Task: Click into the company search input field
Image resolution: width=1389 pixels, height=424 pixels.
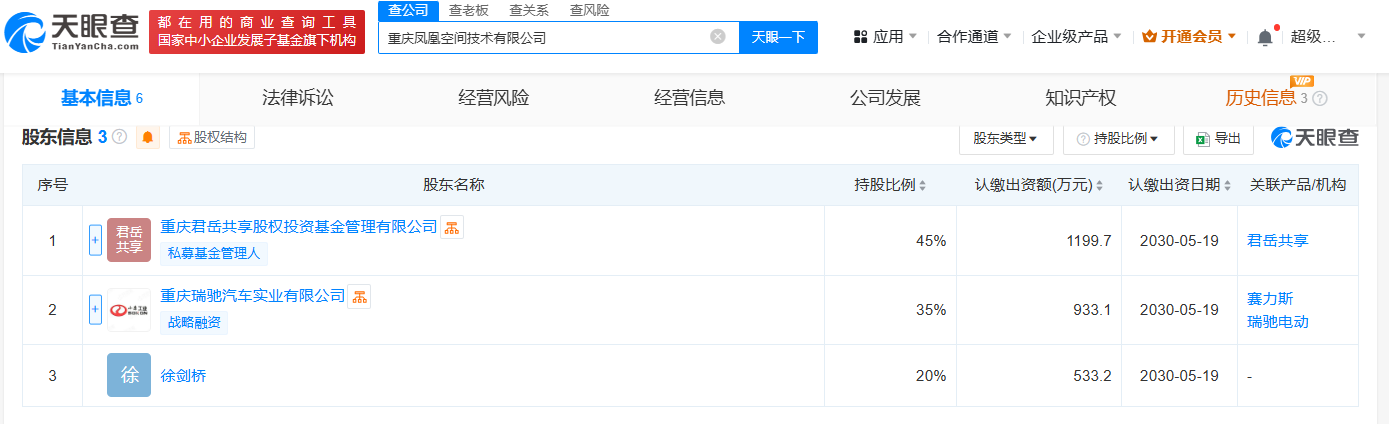Action: 545,37
